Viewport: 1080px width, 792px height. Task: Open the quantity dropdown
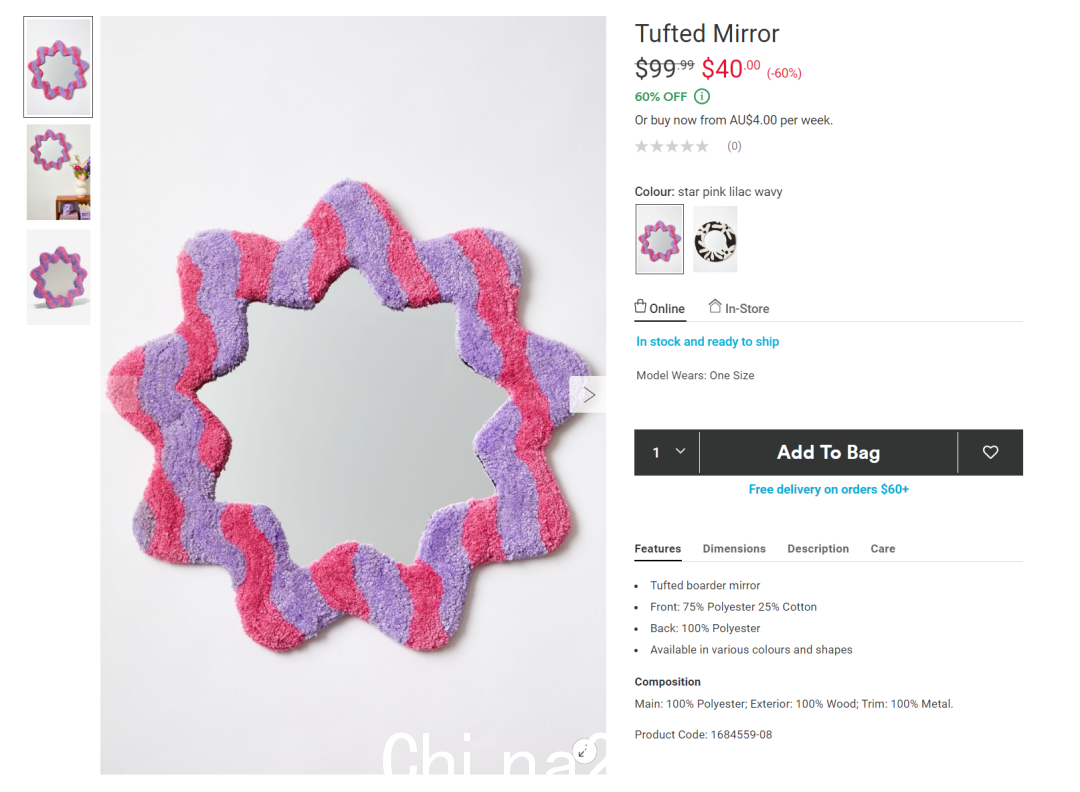click(x=667, y=452)
